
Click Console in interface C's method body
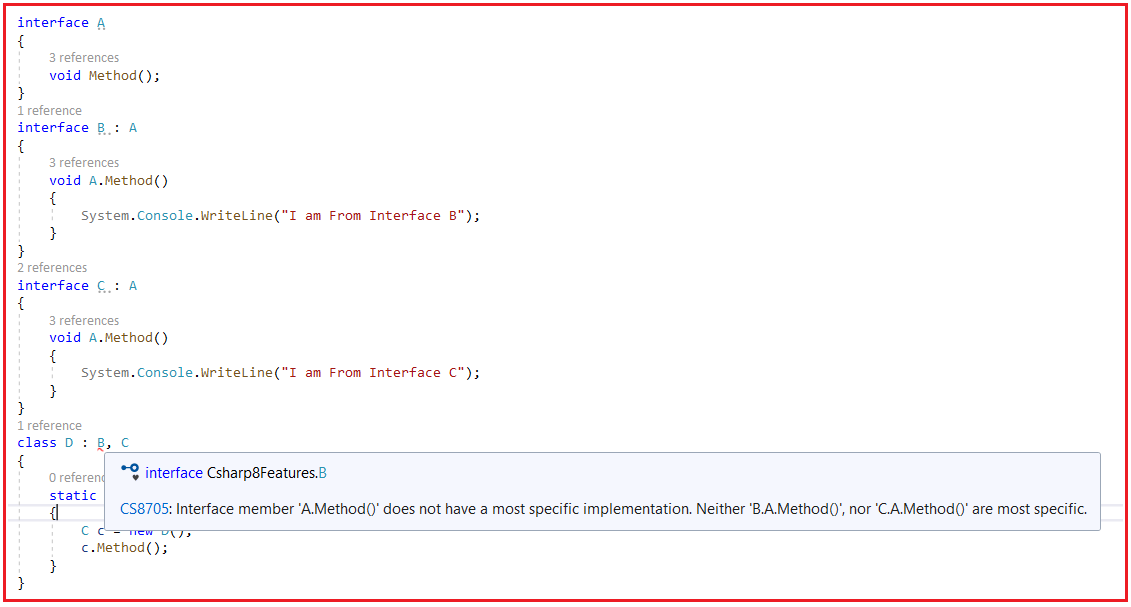[165, 373]
